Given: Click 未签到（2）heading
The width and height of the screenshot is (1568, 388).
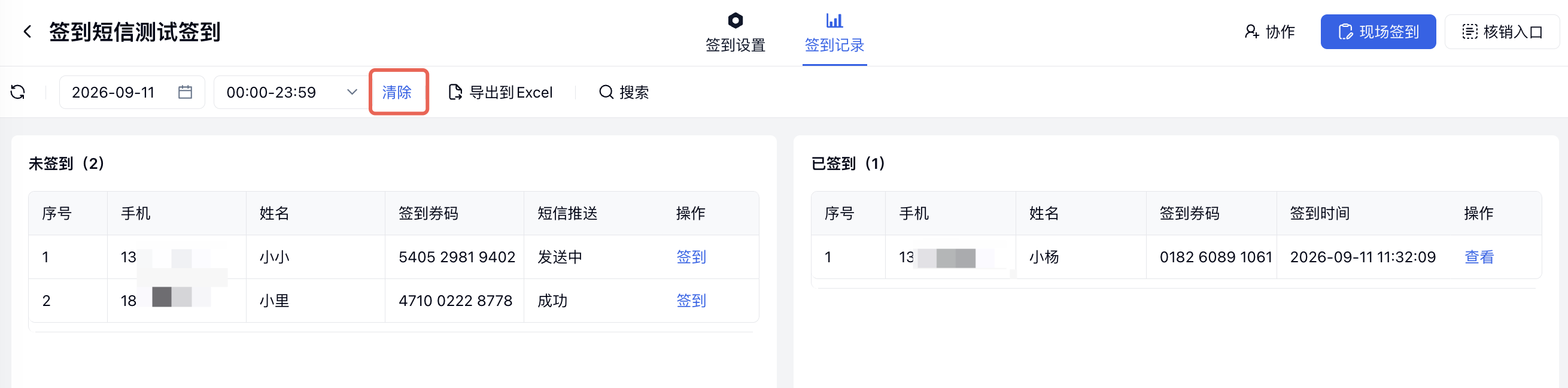Looking at the screenshot, I should [66, 163].
